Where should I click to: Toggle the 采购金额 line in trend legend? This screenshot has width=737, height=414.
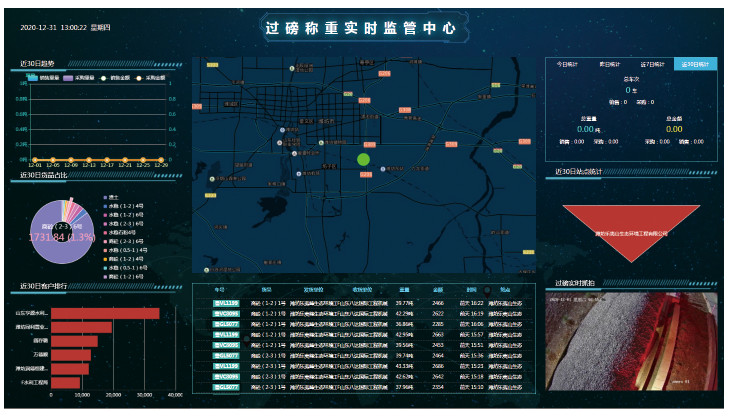(x=150, y=78)
